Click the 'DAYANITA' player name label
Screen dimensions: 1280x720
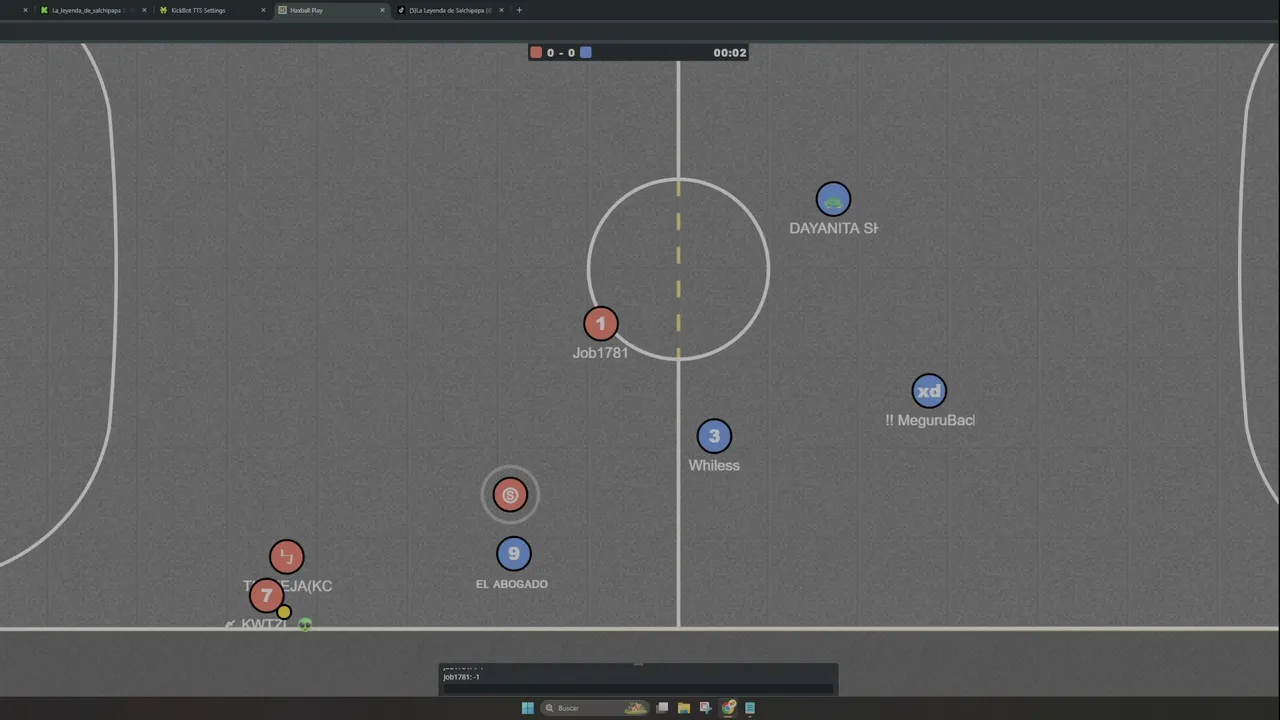point(834,228)
